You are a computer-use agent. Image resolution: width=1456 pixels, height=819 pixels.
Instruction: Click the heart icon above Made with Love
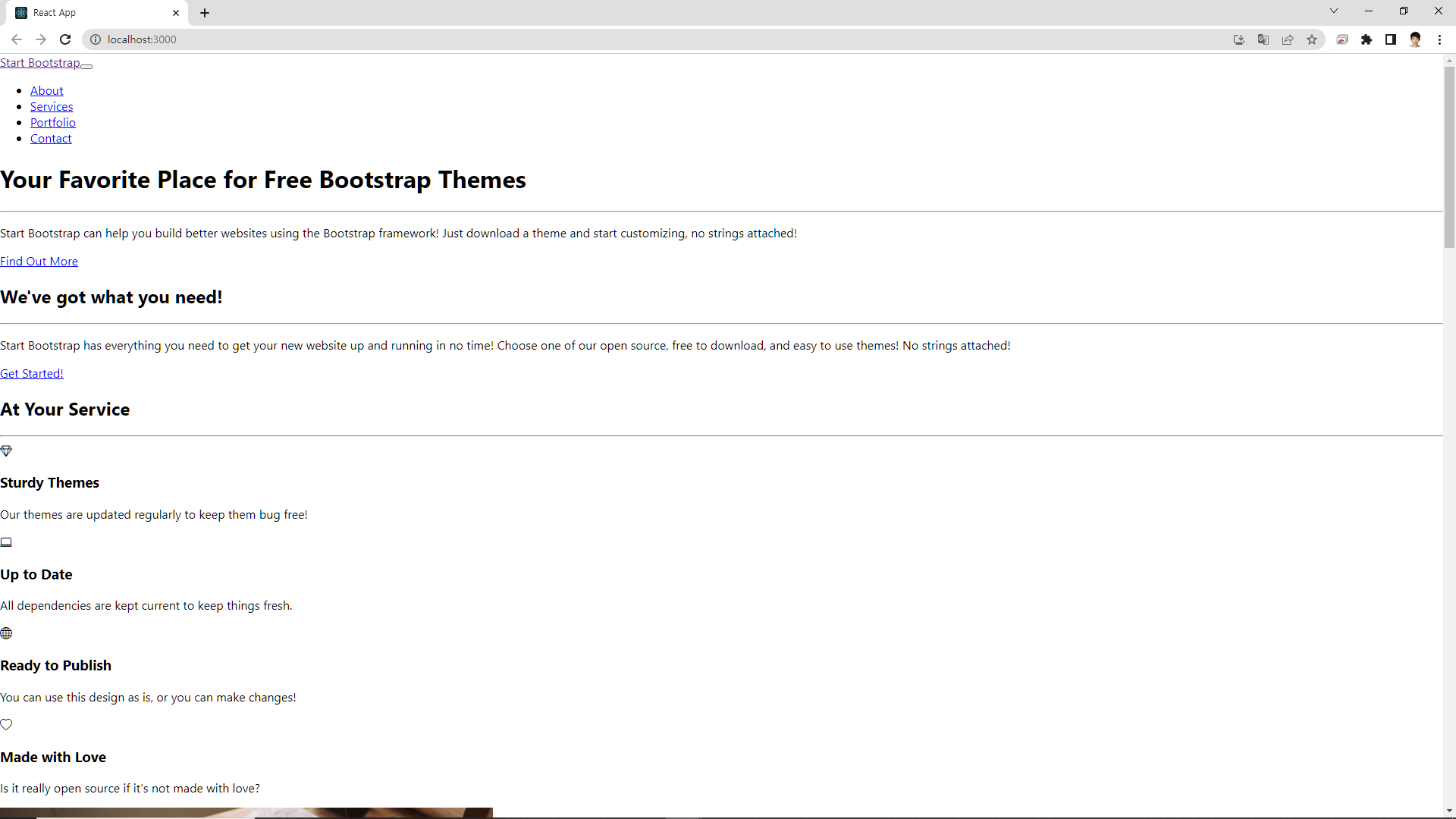[x=6, y=725]
